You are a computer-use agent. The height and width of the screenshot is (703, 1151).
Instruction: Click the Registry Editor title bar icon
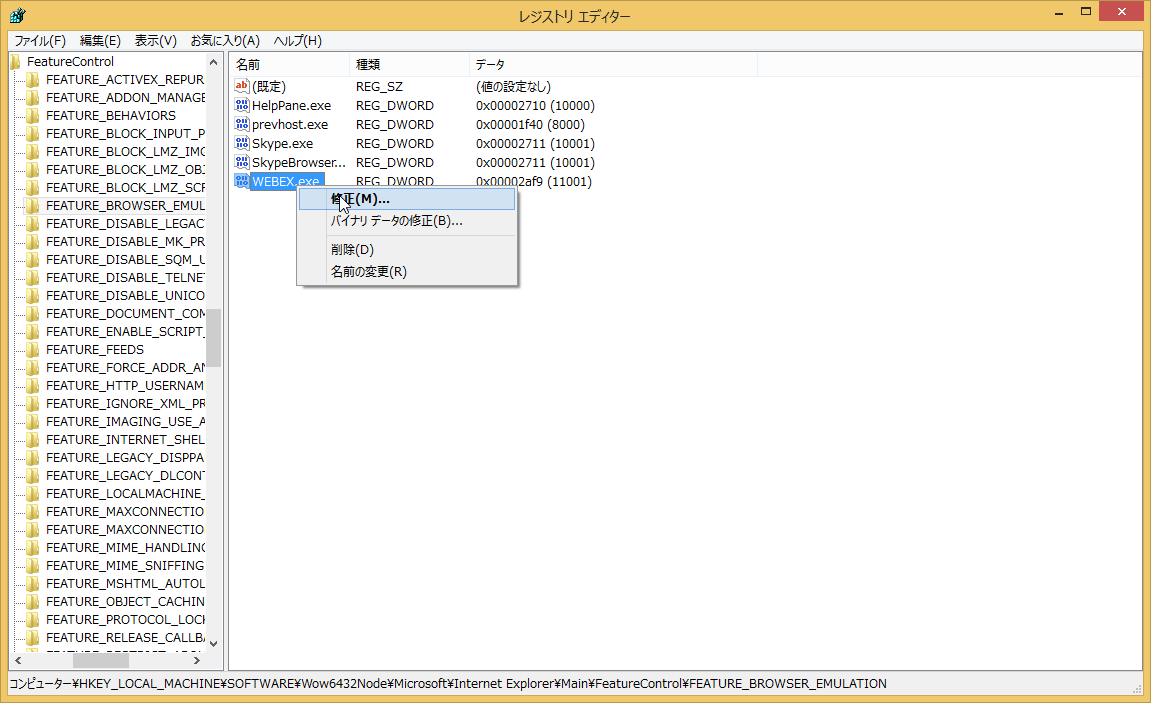click(x=17, y=15)
